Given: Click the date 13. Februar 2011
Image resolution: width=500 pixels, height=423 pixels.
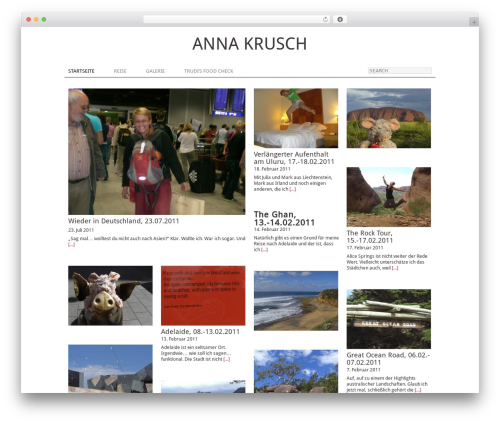Looking at the screenshot, I should pyautogui.click(x=179, y=339).
